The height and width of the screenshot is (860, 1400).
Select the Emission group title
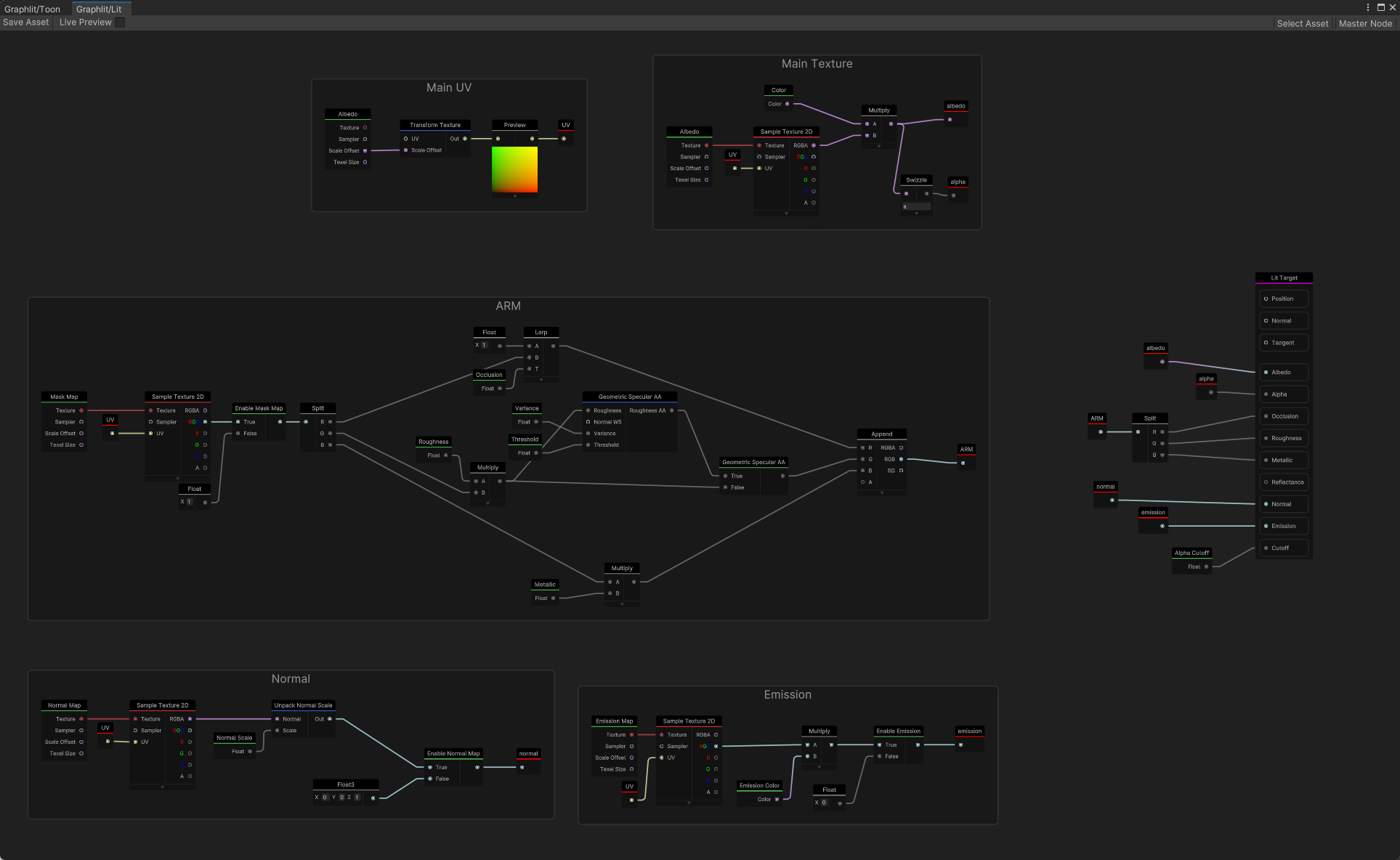coord(788,694)
